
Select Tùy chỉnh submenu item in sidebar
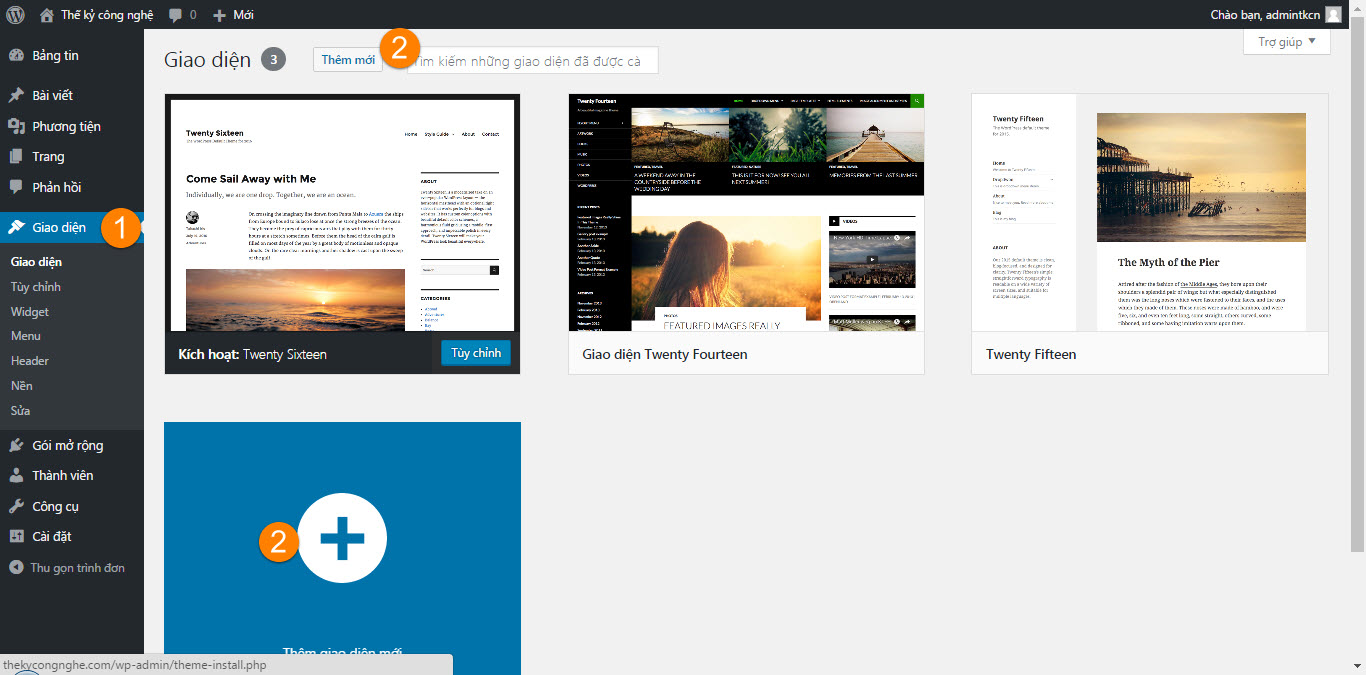tap(36, 287)
